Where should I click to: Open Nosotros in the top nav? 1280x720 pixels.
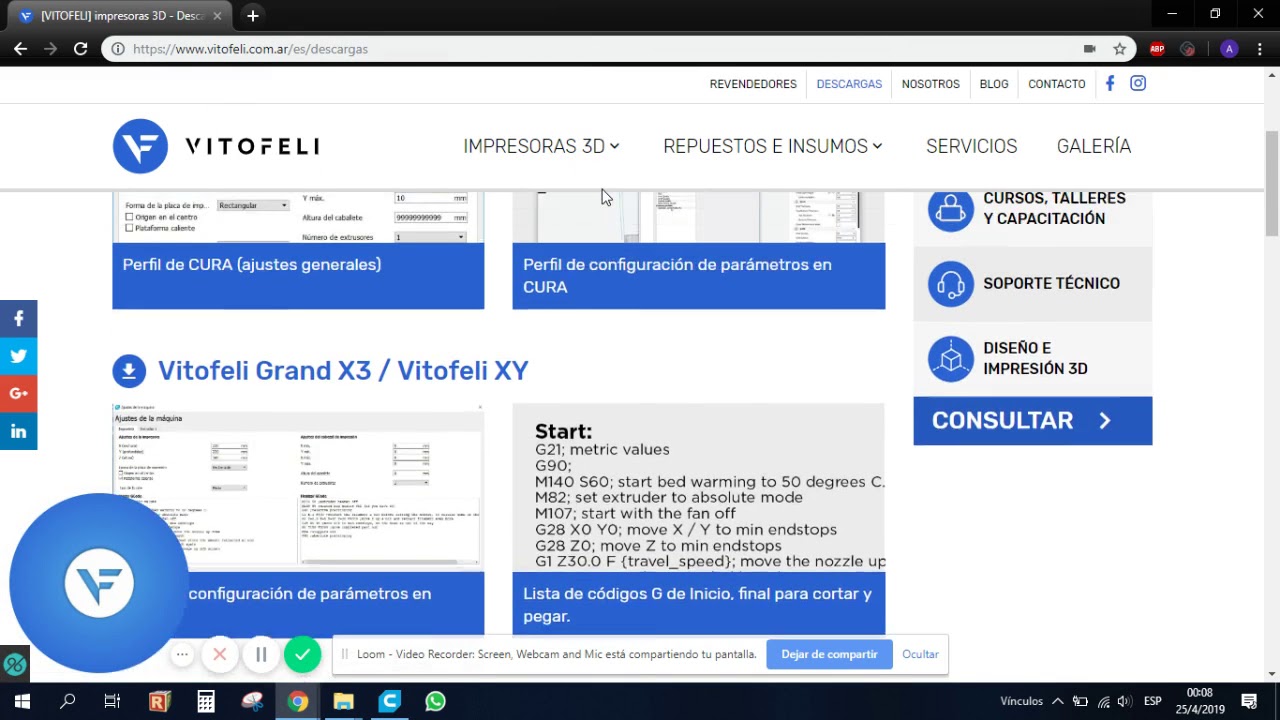[x=930, y=84]
